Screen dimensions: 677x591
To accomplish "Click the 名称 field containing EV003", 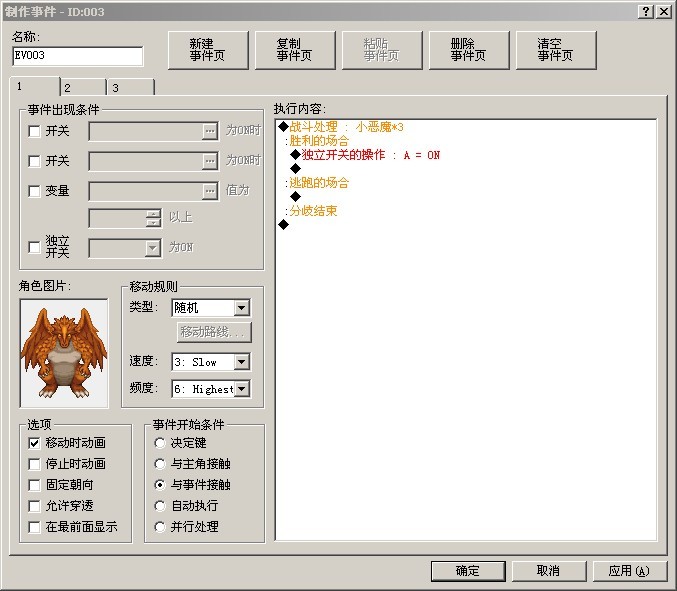I will pos(78,56).
